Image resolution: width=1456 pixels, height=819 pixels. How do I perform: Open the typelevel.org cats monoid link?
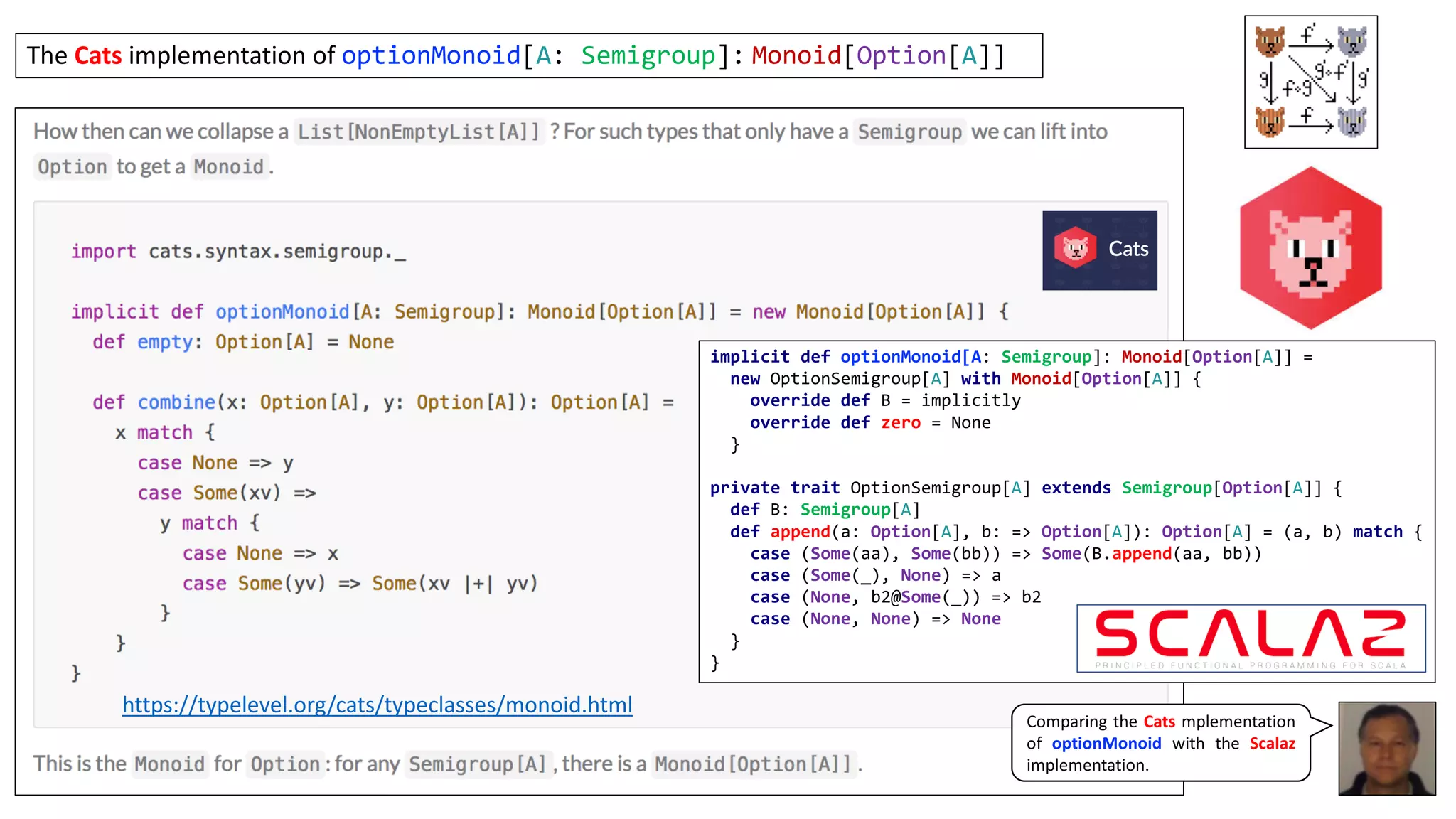pos(377,705)
